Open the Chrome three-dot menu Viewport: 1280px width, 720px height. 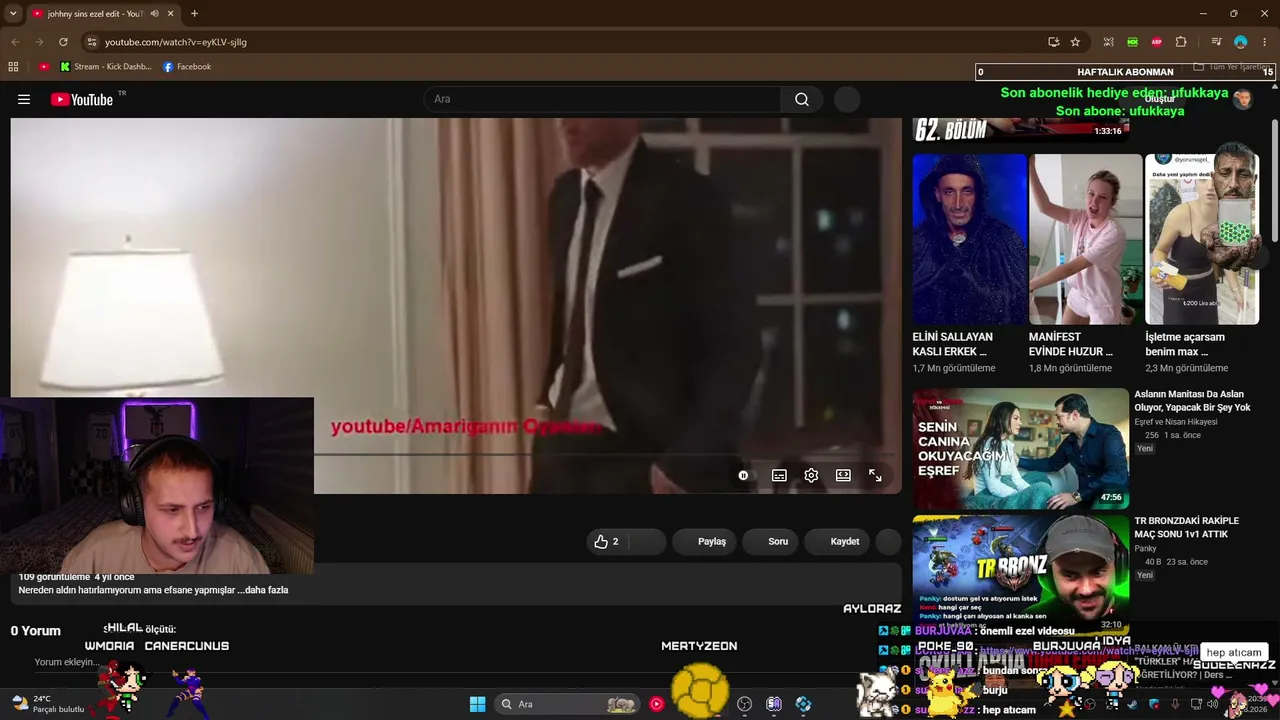1265,42
